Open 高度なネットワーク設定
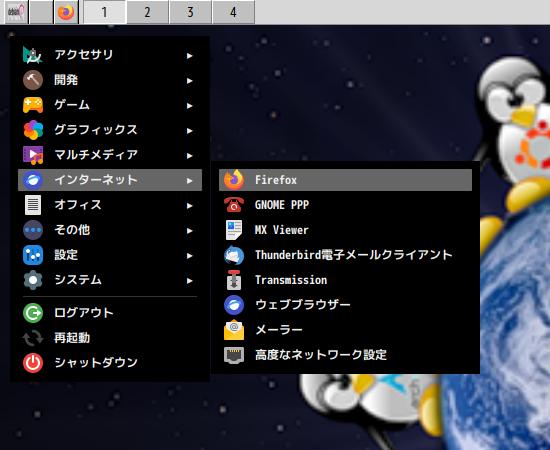The image size is (550, 450). click(345, 355)
